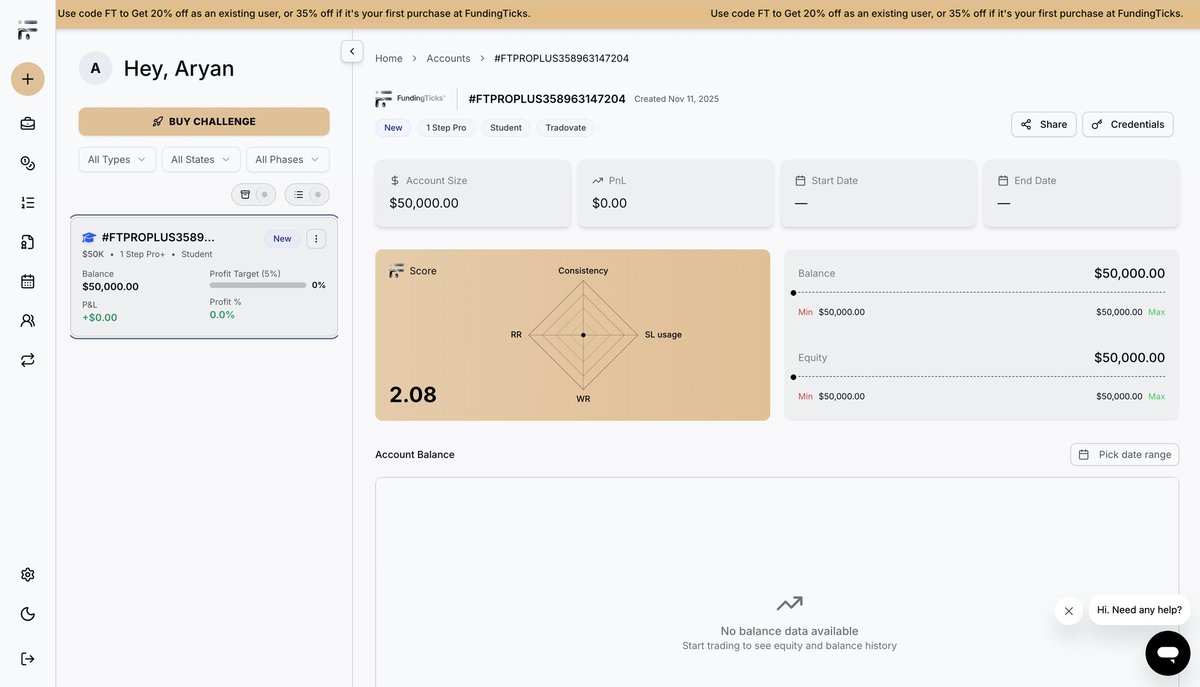
Task: Click the New tag under account title
Action: pos(393,128)
